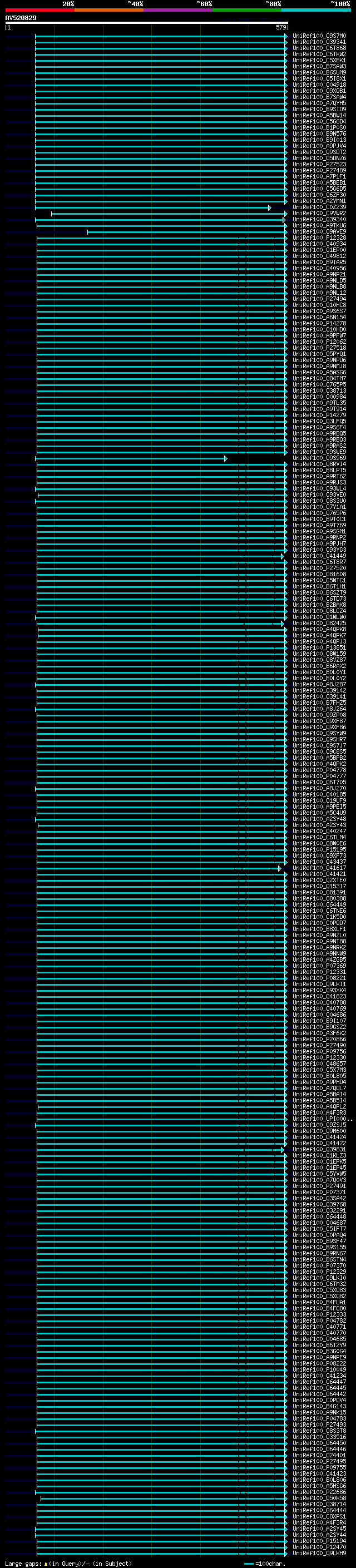This screenshot has height=1568, width=356.
Task: Select the UniRef100_B6RAX2 entry
Action: click(319, 666)
